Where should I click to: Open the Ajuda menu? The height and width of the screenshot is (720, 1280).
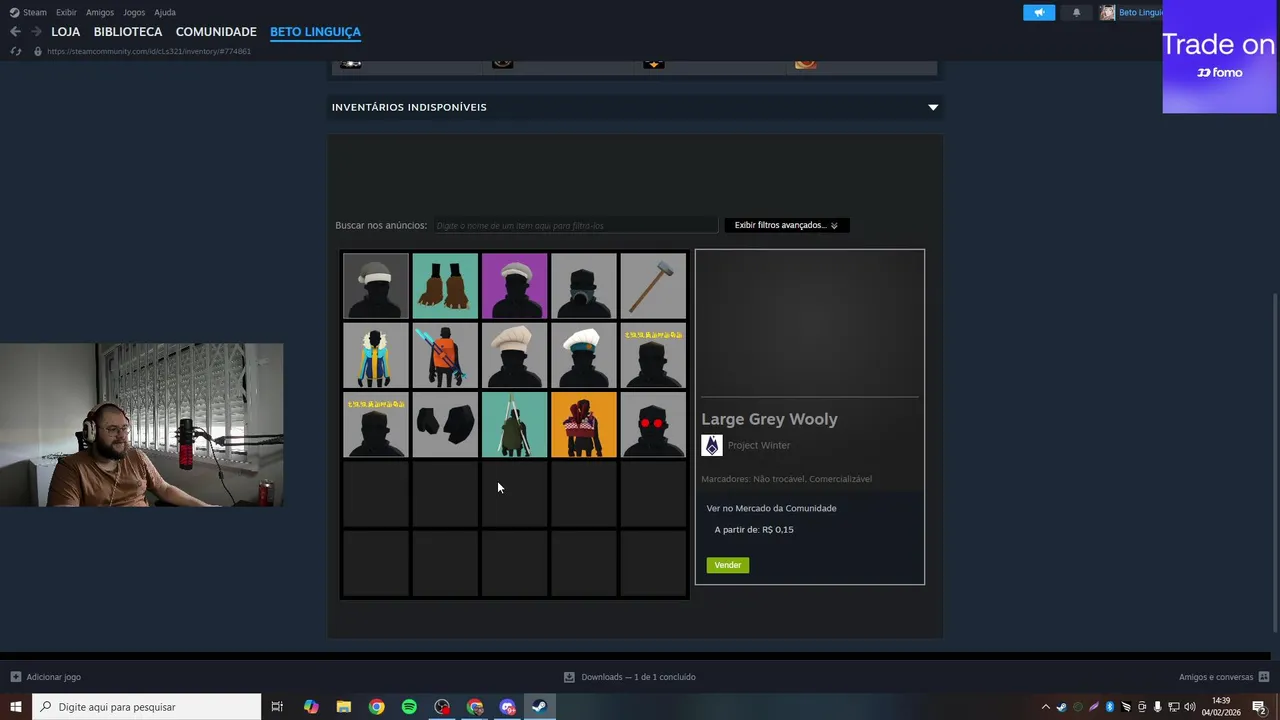[165, 13]
